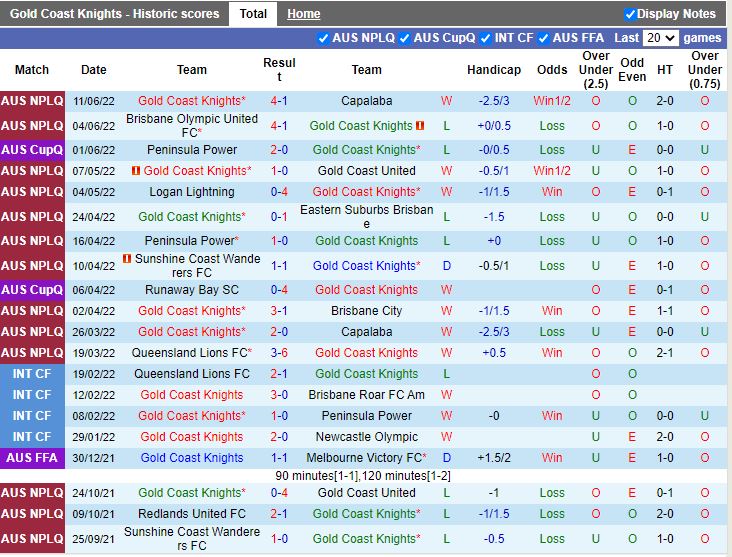Open the 3-6 Queensland Lions result
Viewport: 732px width, 557px height.
[279, 353]
